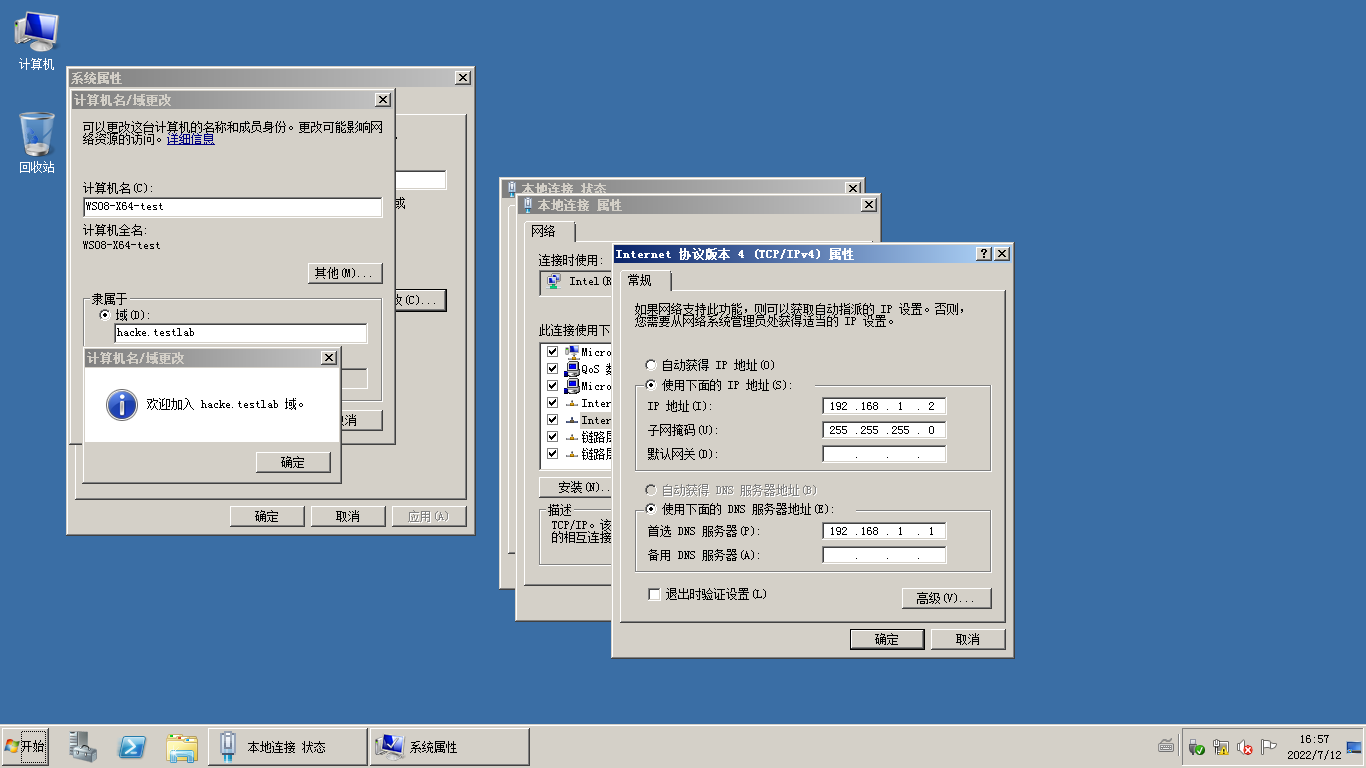
Task: Launch Windows PowerShell from the taskbar
Action: click(132, 745)
